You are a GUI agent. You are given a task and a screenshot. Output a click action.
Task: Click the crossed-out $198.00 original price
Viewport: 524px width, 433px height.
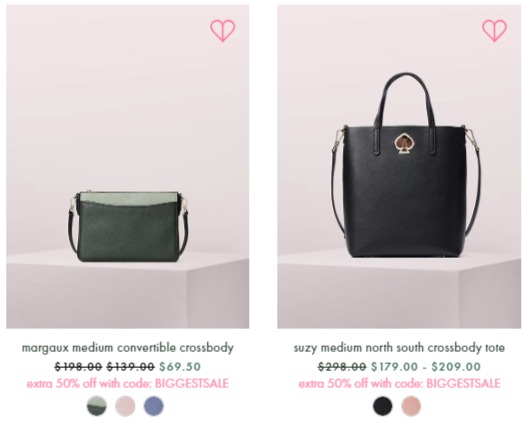click(78, 367)
